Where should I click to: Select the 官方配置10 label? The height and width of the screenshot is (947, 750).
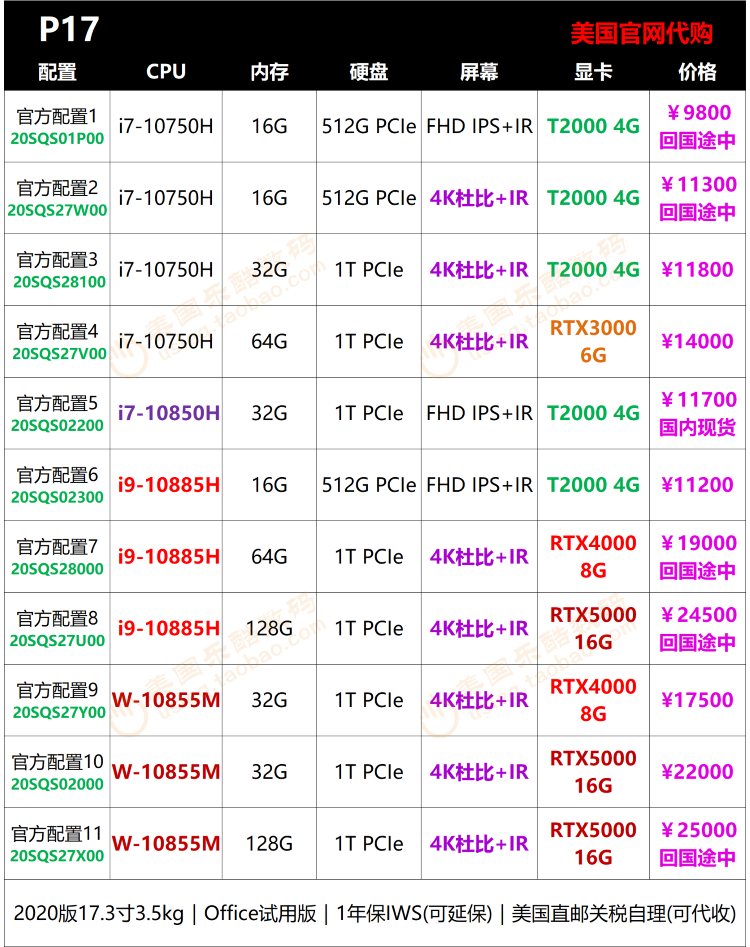click(x=57, y=762)
